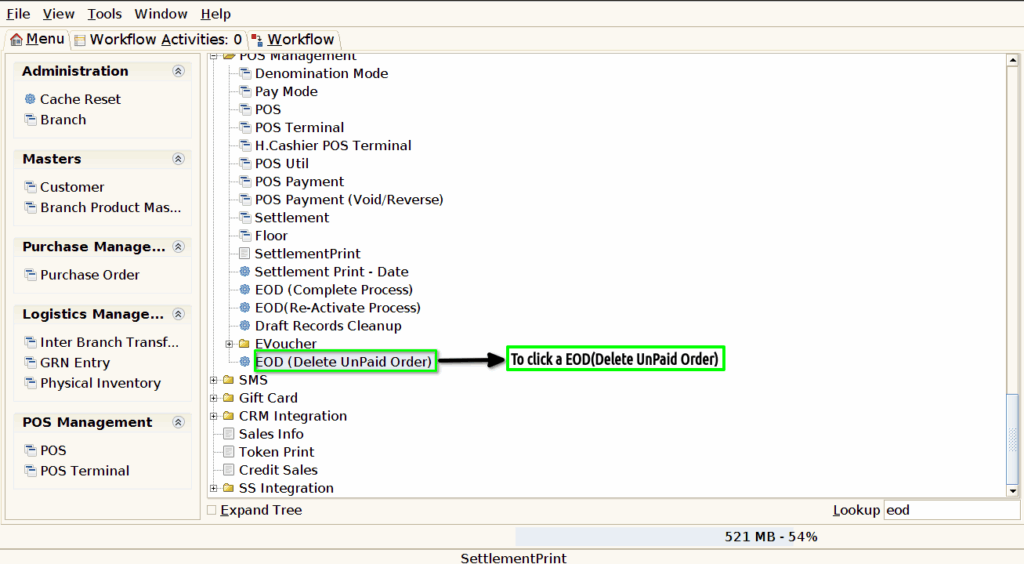This screenshot has width=1024, height=564.
Task: Switch to the Workflow tab
Action: coord(293,40)
